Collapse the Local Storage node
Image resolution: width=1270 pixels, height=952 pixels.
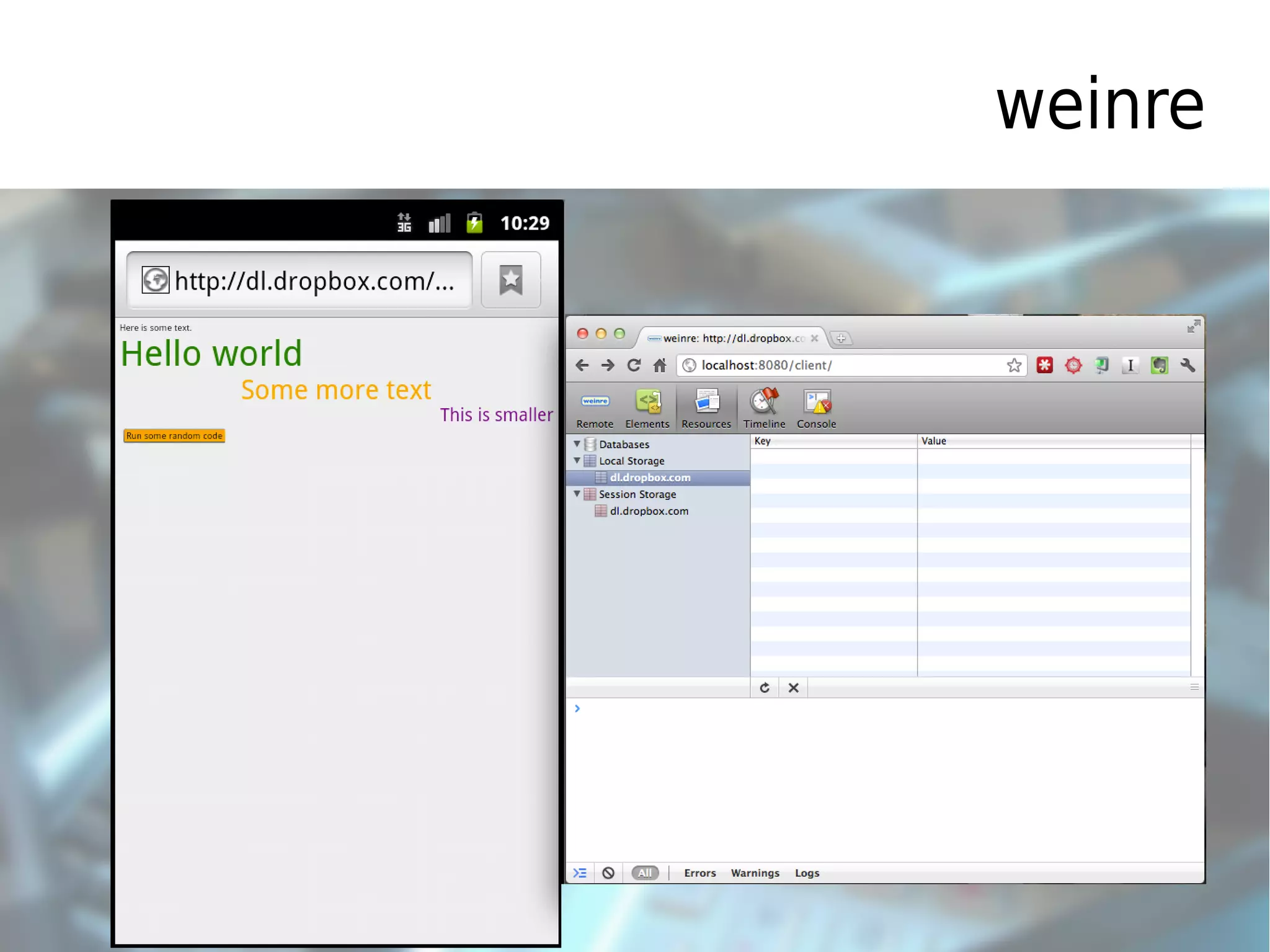tap(577, 461)
